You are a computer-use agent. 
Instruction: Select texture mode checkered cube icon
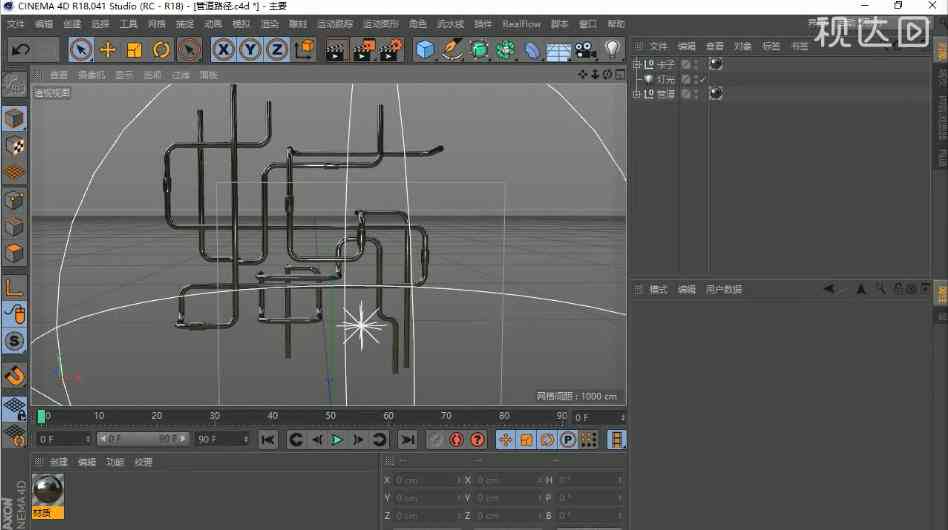(x=15, y=146)
